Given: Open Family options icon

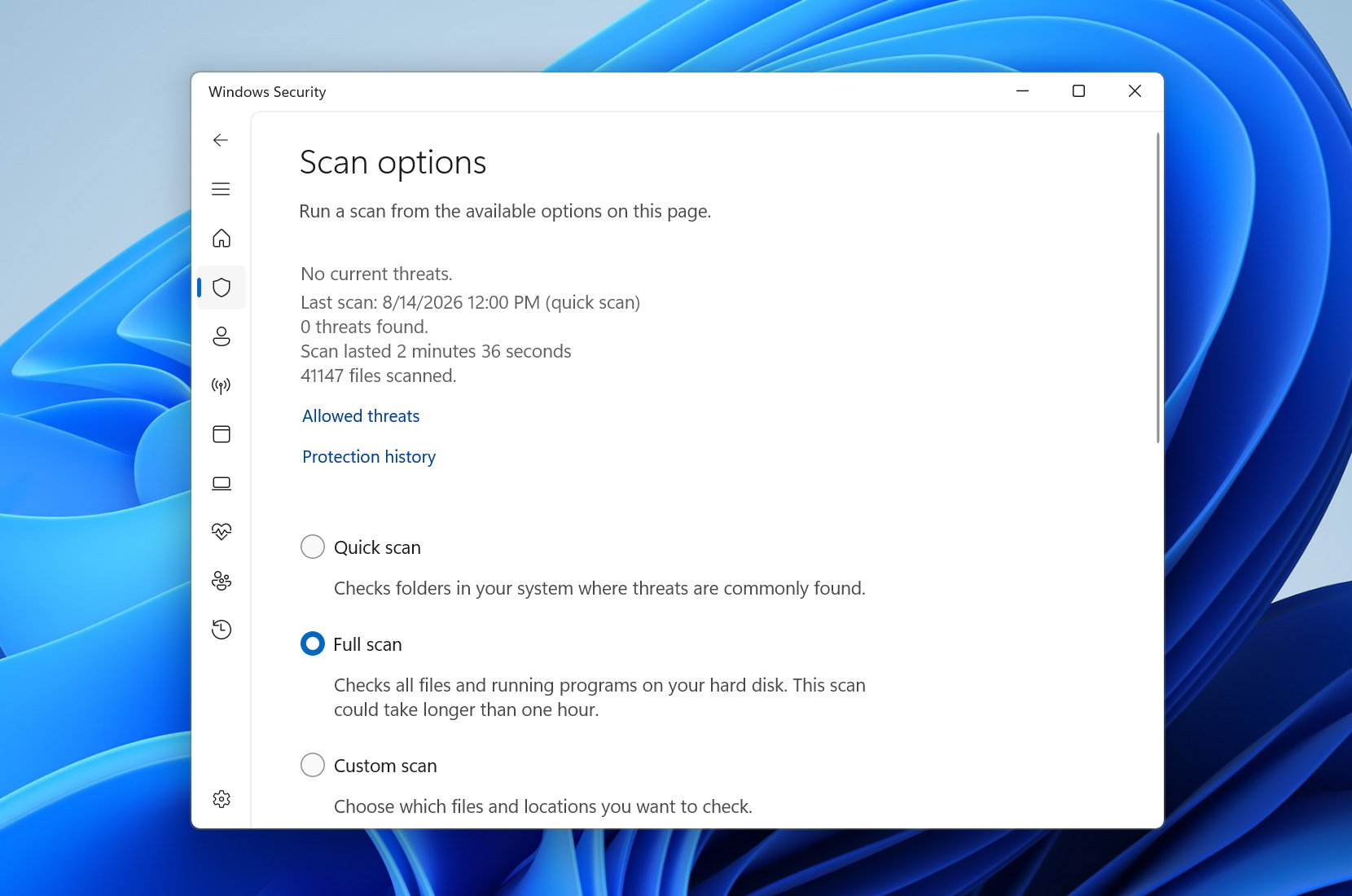Looking at the screenshot, I should click(x=222, y=581).
